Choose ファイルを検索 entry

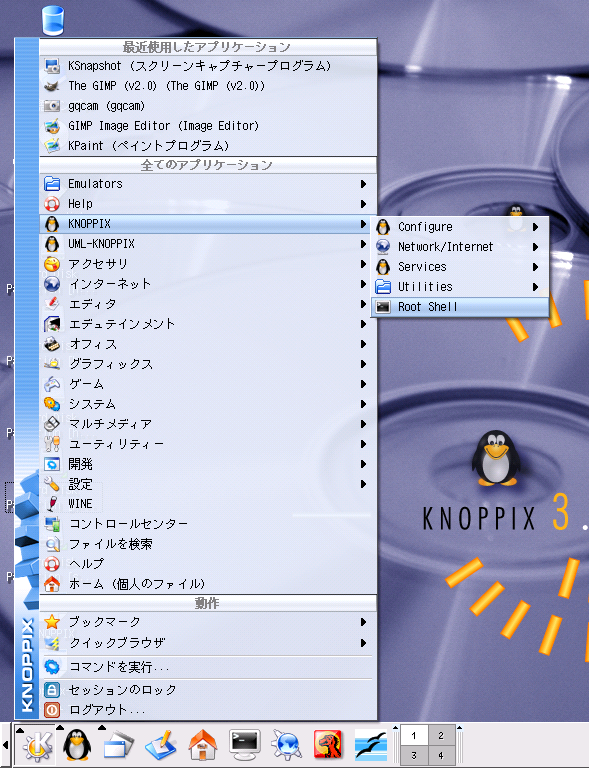[208, 544]
